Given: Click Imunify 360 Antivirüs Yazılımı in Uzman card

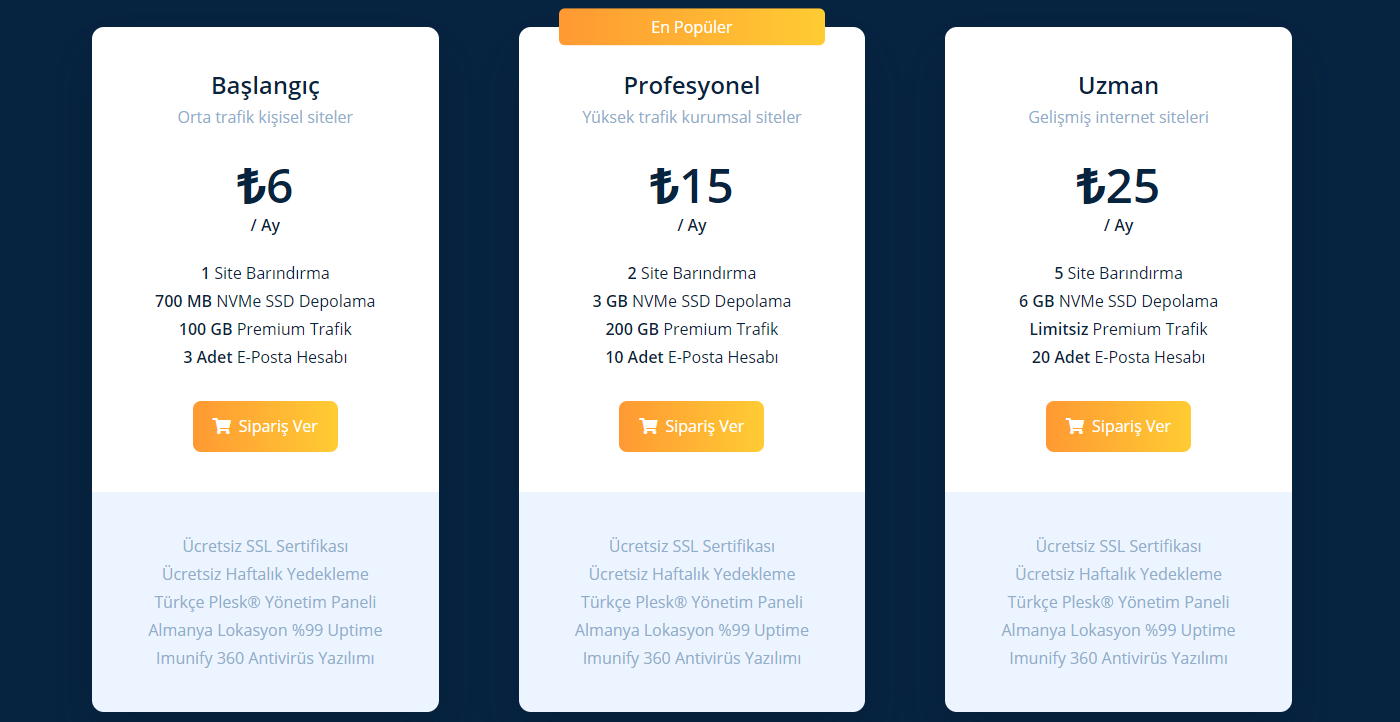Looking at the screenshot, I should tap(1118, 658).
